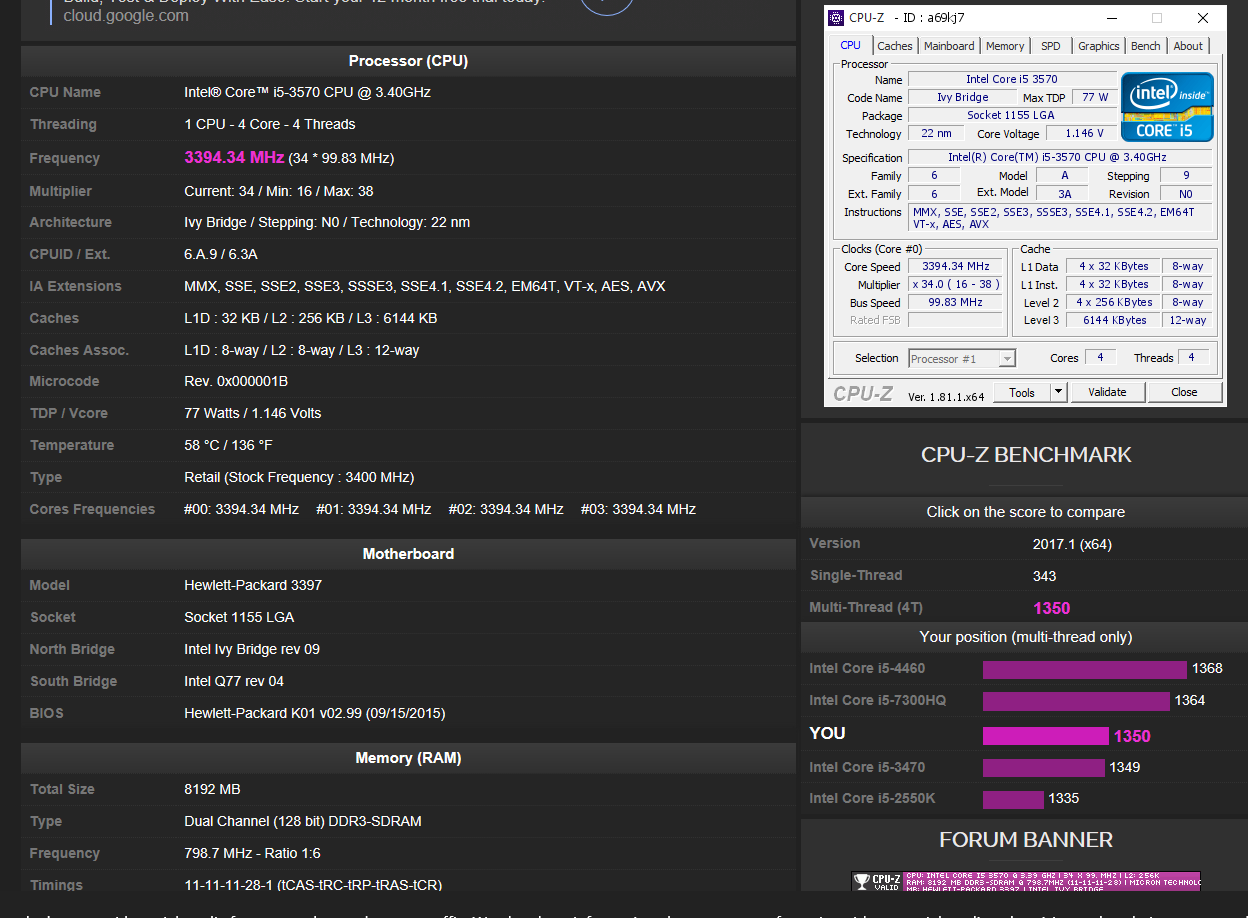This screenshot has height=918, width=1248.
Task: Click the BIOS version K01 v02.99 text
Action: click(x=315, y=713)
